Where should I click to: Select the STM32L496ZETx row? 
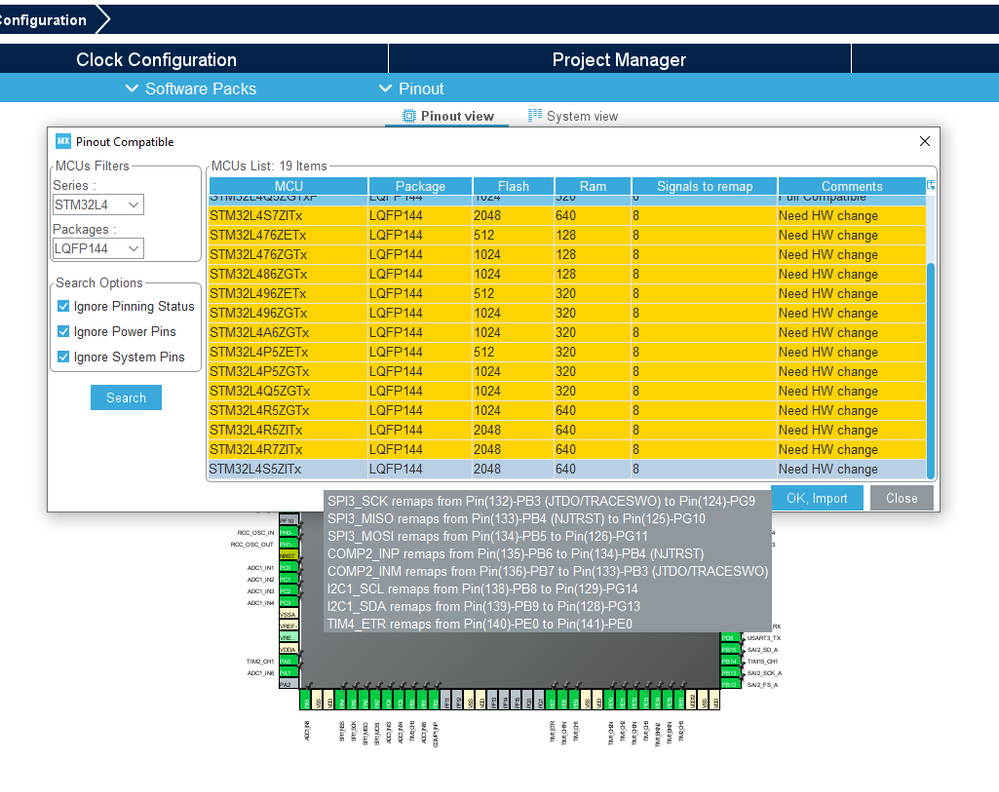point(568,294)
